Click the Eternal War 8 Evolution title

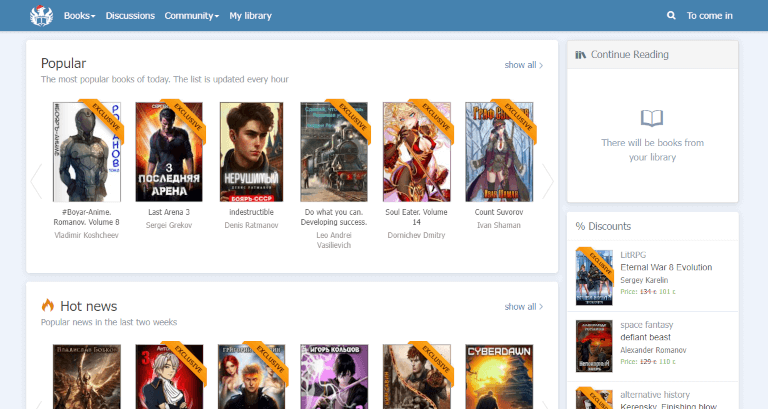pos(666,267)
